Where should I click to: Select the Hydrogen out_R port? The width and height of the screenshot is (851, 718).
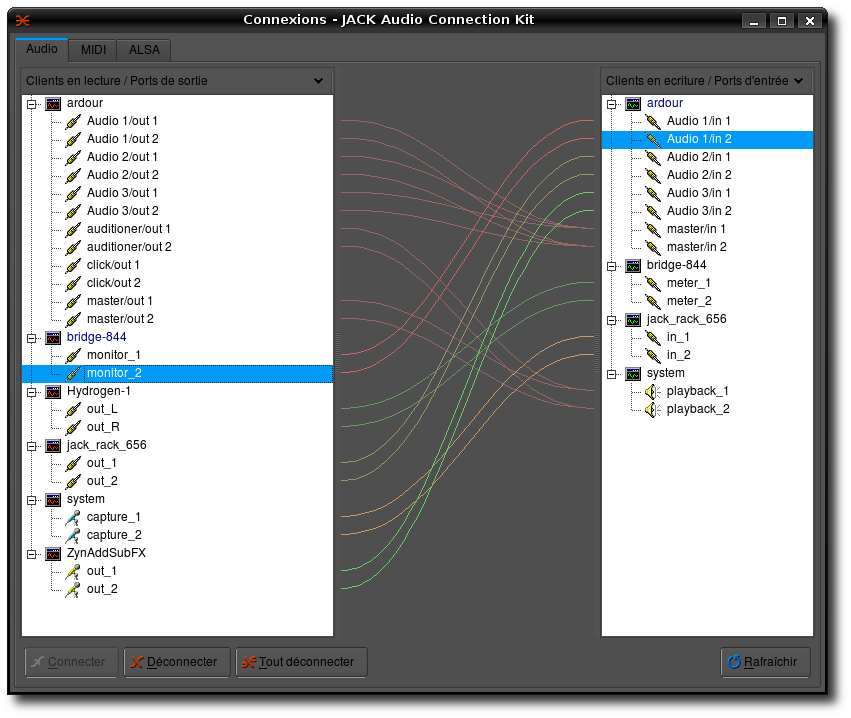(x=103, y=427)
